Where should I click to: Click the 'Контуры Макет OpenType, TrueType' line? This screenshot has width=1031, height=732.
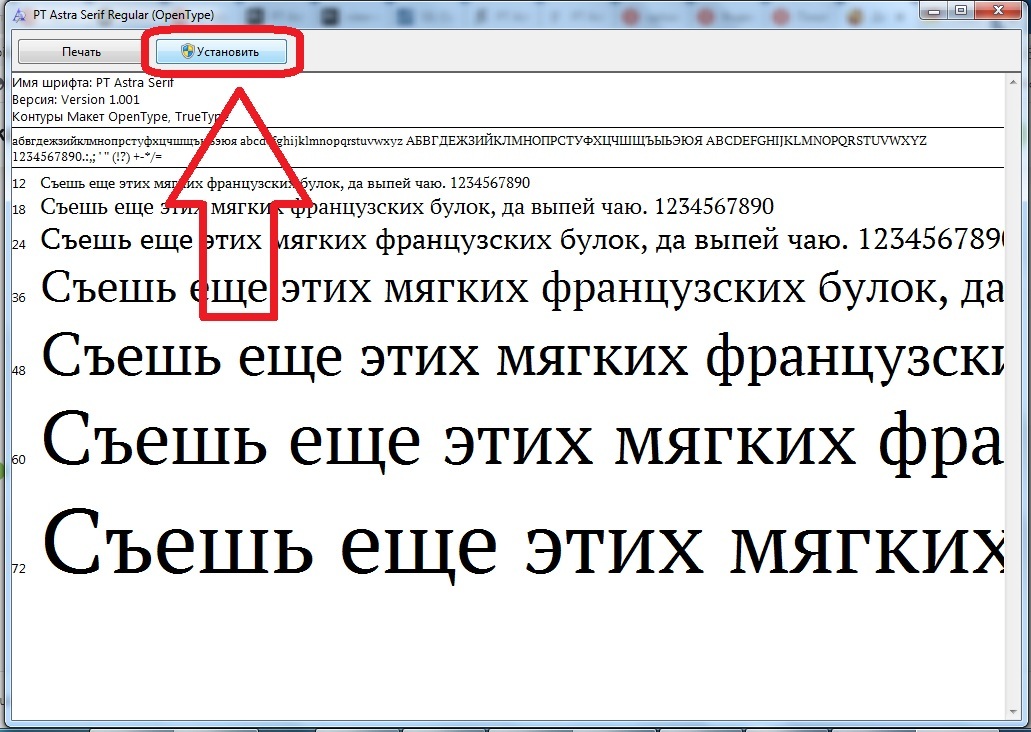tap(120, 117)
